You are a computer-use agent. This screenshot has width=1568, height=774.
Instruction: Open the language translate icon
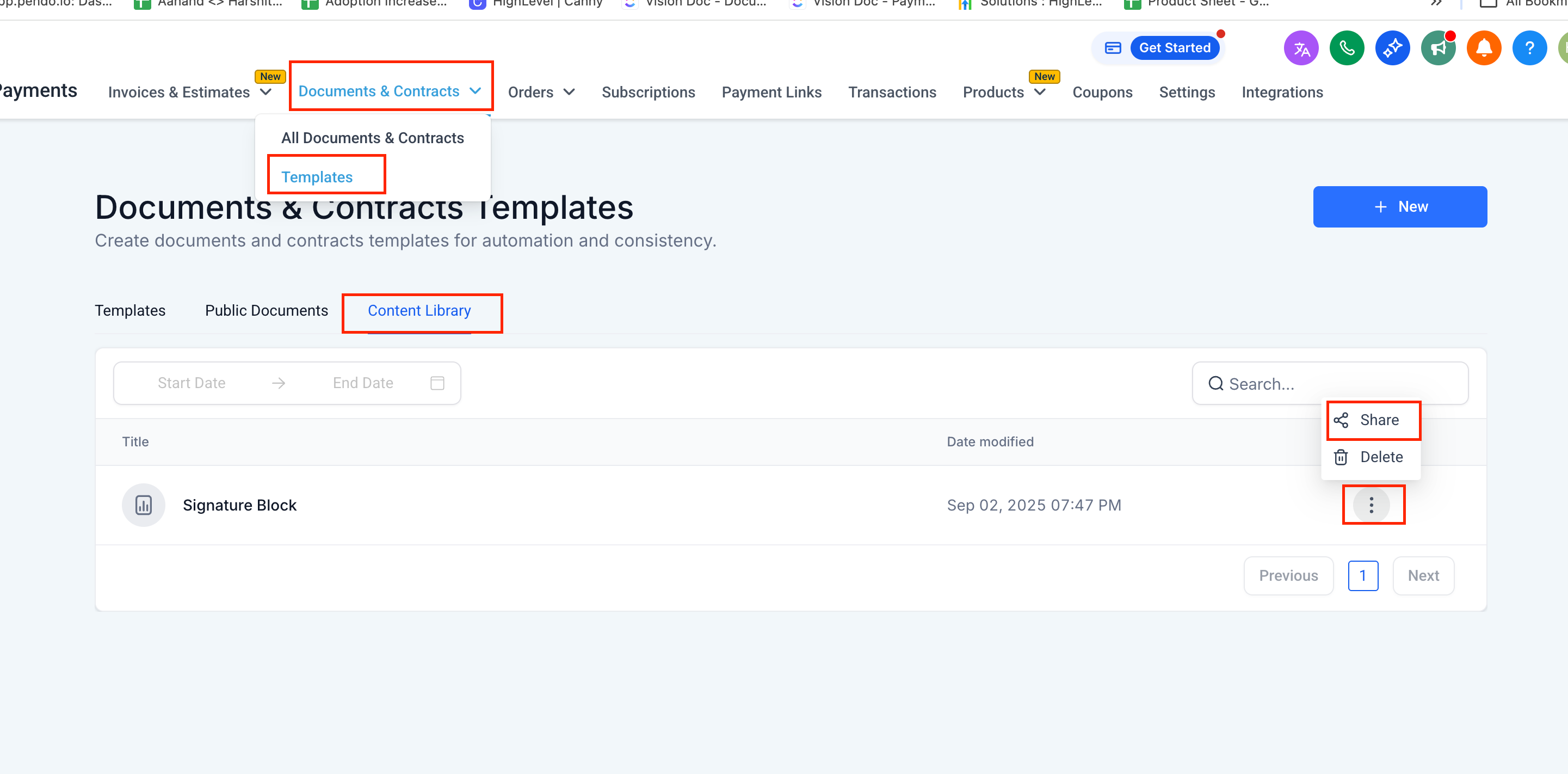[1301, 48]
